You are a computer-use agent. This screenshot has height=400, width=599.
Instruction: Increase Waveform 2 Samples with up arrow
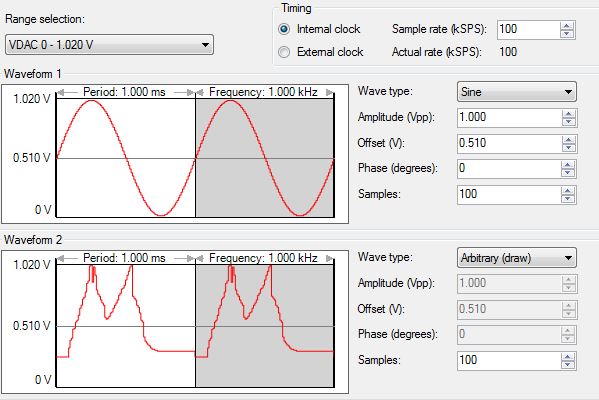pos(568,357)
